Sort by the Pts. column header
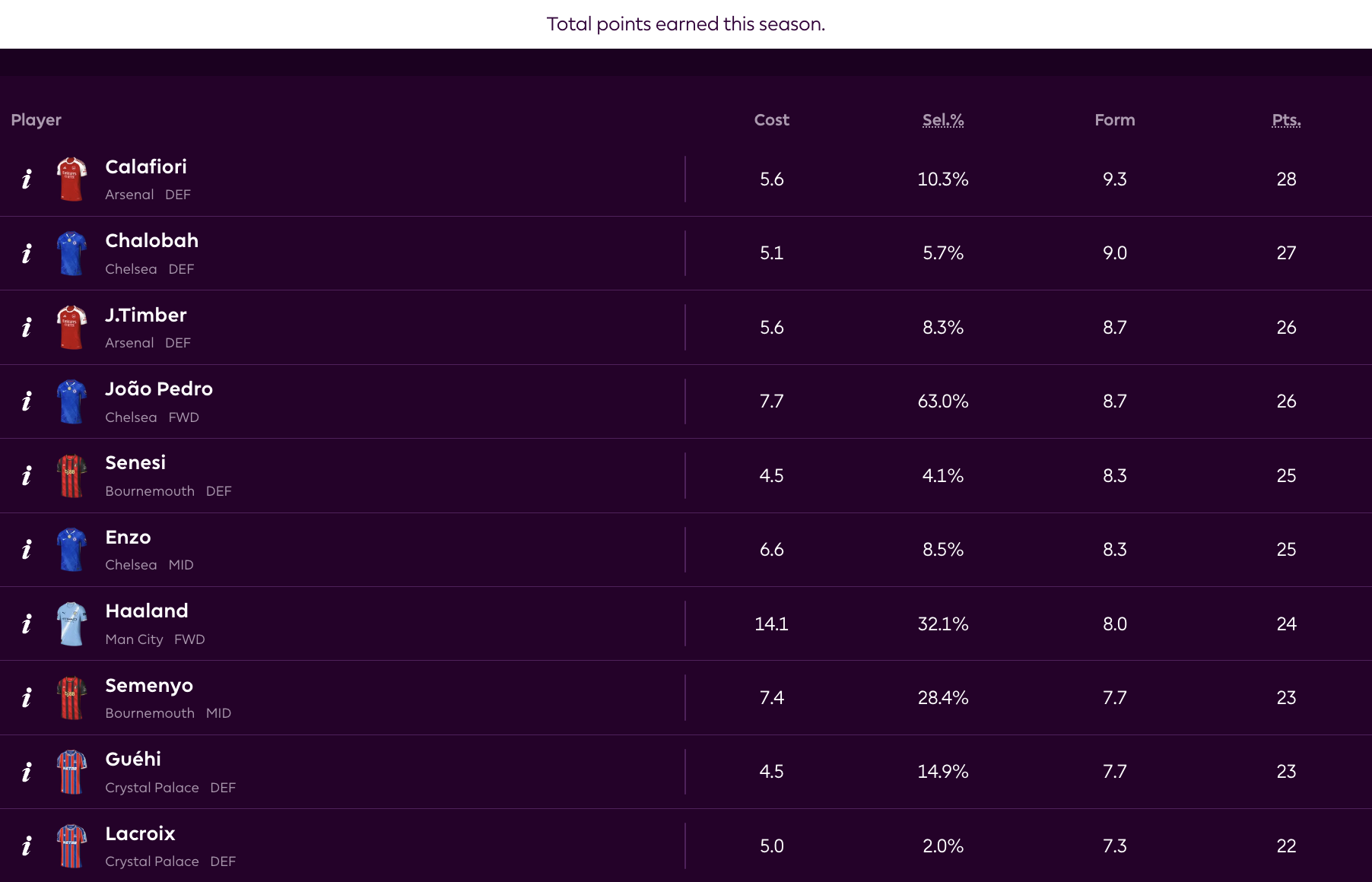 click(1286, 120)
